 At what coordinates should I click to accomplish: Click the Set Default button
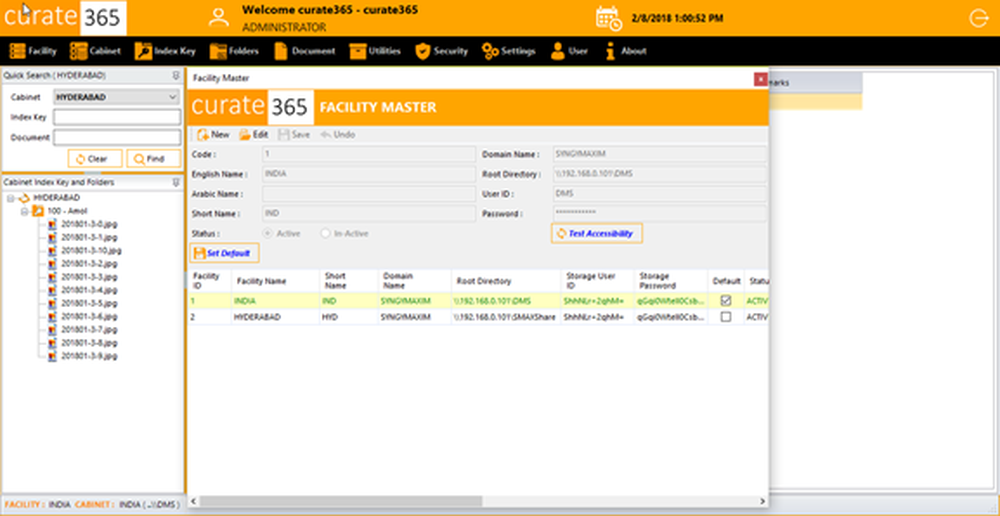pyautogui.click(x=224, y=253)
